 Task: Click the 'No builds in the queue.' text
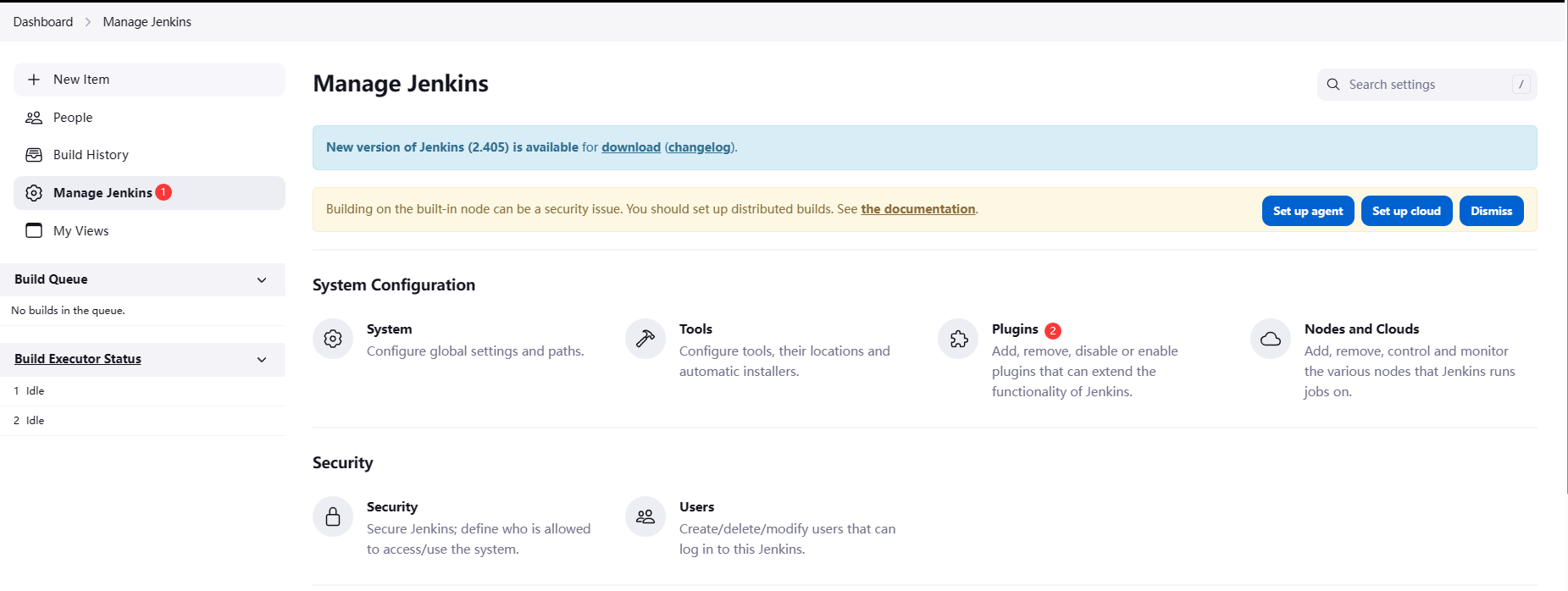68,311
